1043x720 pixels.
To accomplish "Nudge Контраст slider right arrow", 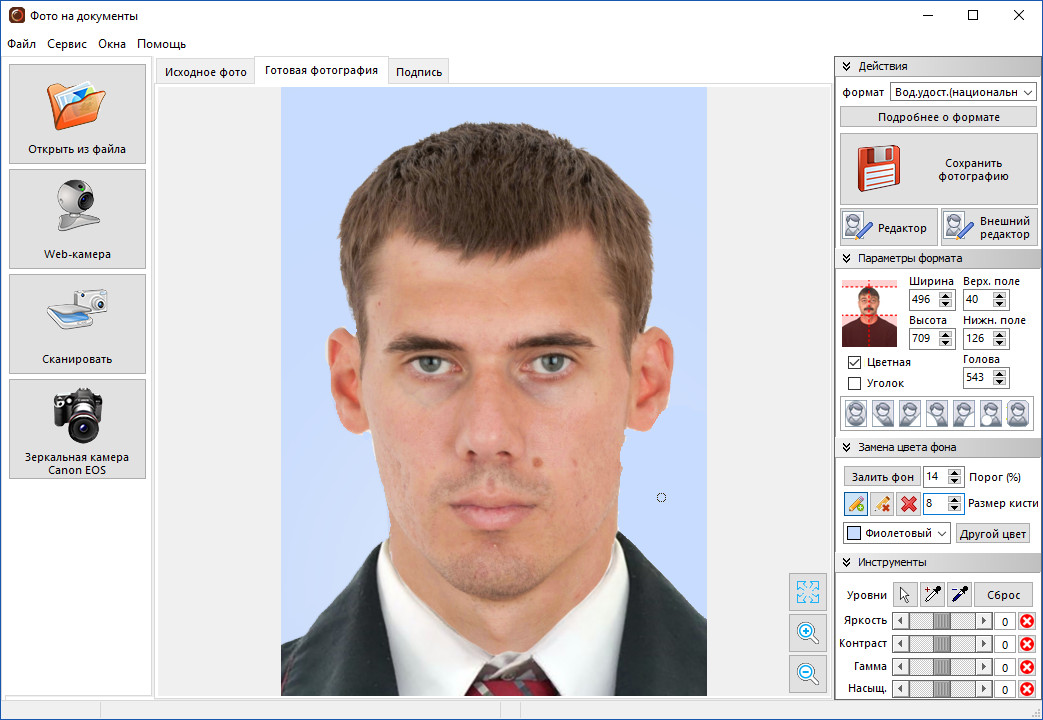I will tap(984, 644).
